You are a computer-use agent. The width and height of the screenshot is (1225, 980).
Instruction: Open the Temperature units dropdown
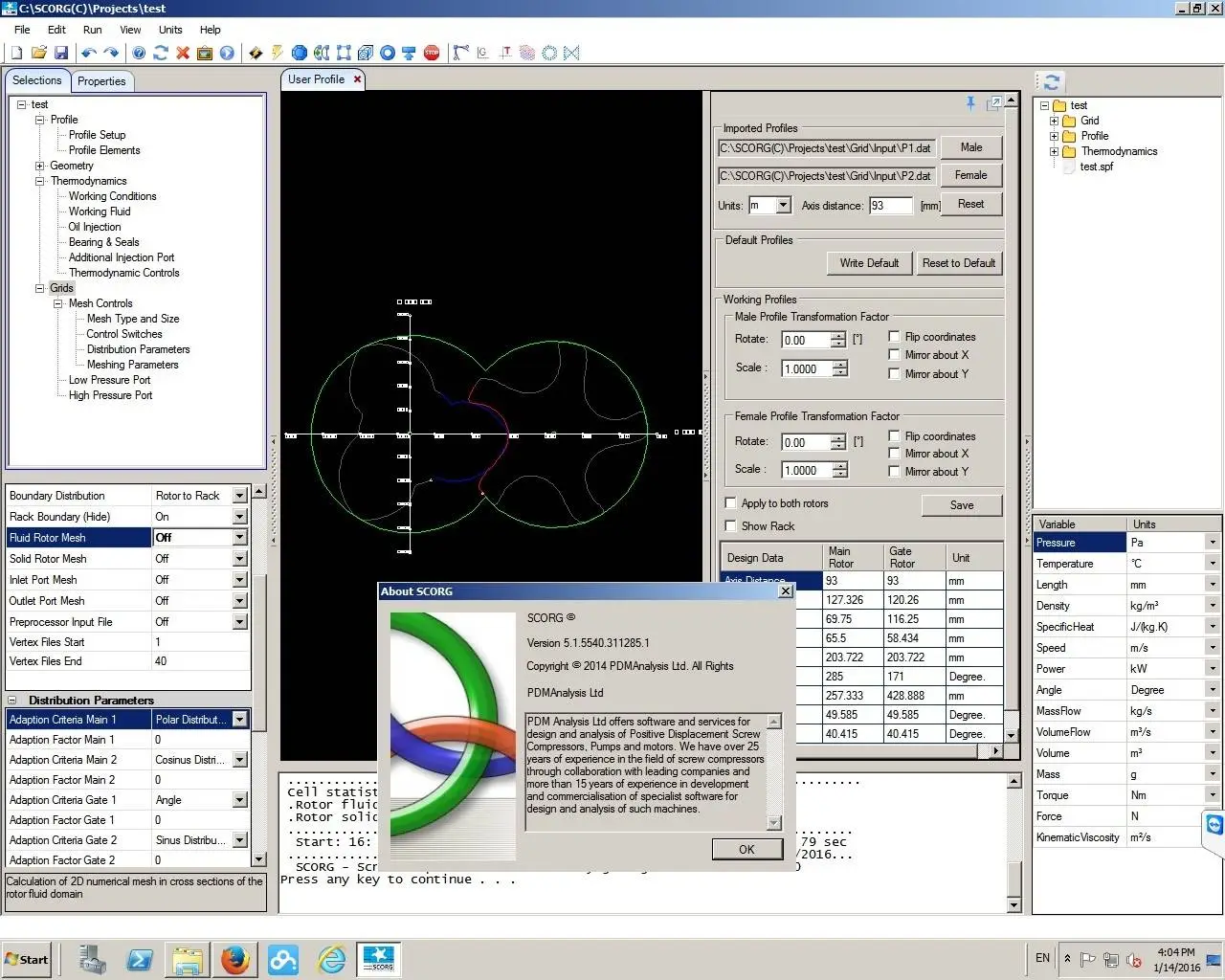[1213, 564]
